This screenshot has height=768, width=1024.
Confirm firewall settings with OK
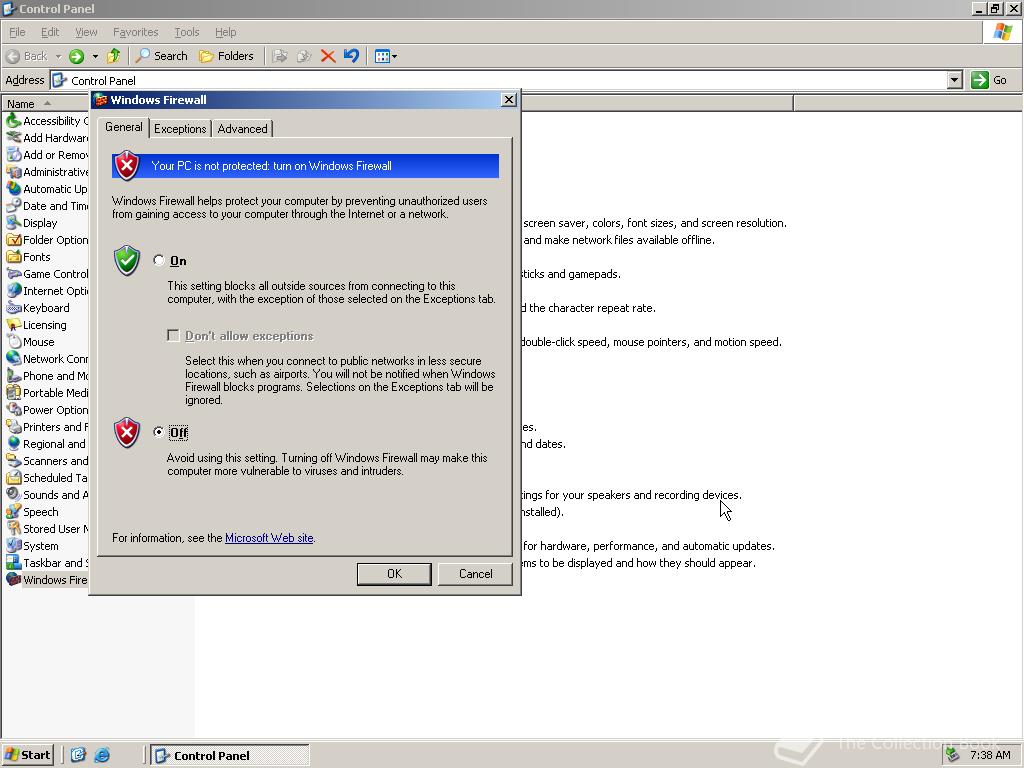pos(394,573)
